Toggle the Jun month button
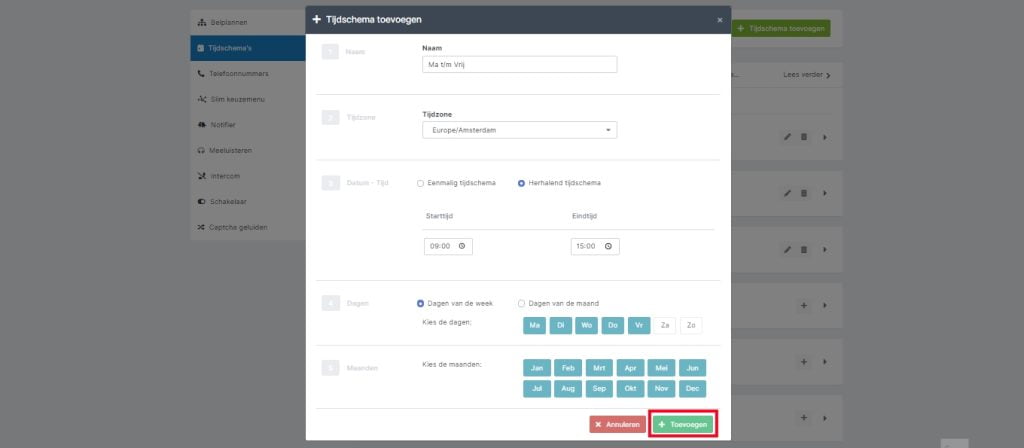Viewport: 1024px width, 448px height. click(692, 368)
